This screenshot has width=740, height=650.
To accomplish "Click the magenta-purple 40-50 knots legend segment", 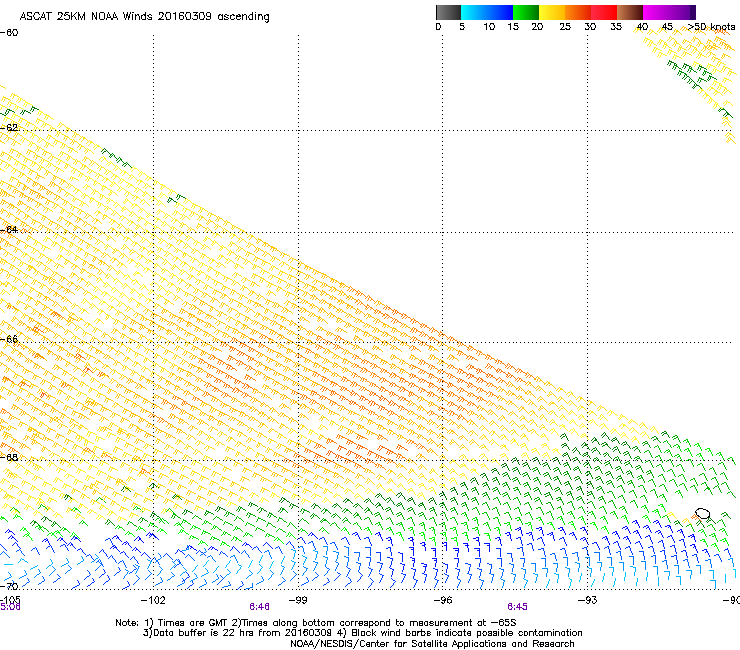I will [666, 12].
